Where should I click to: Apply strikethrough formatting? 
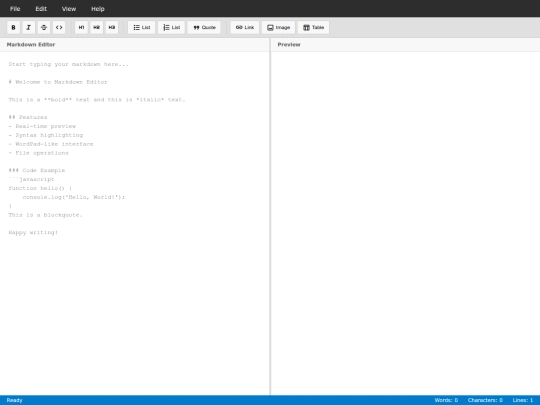click(44, 27)
